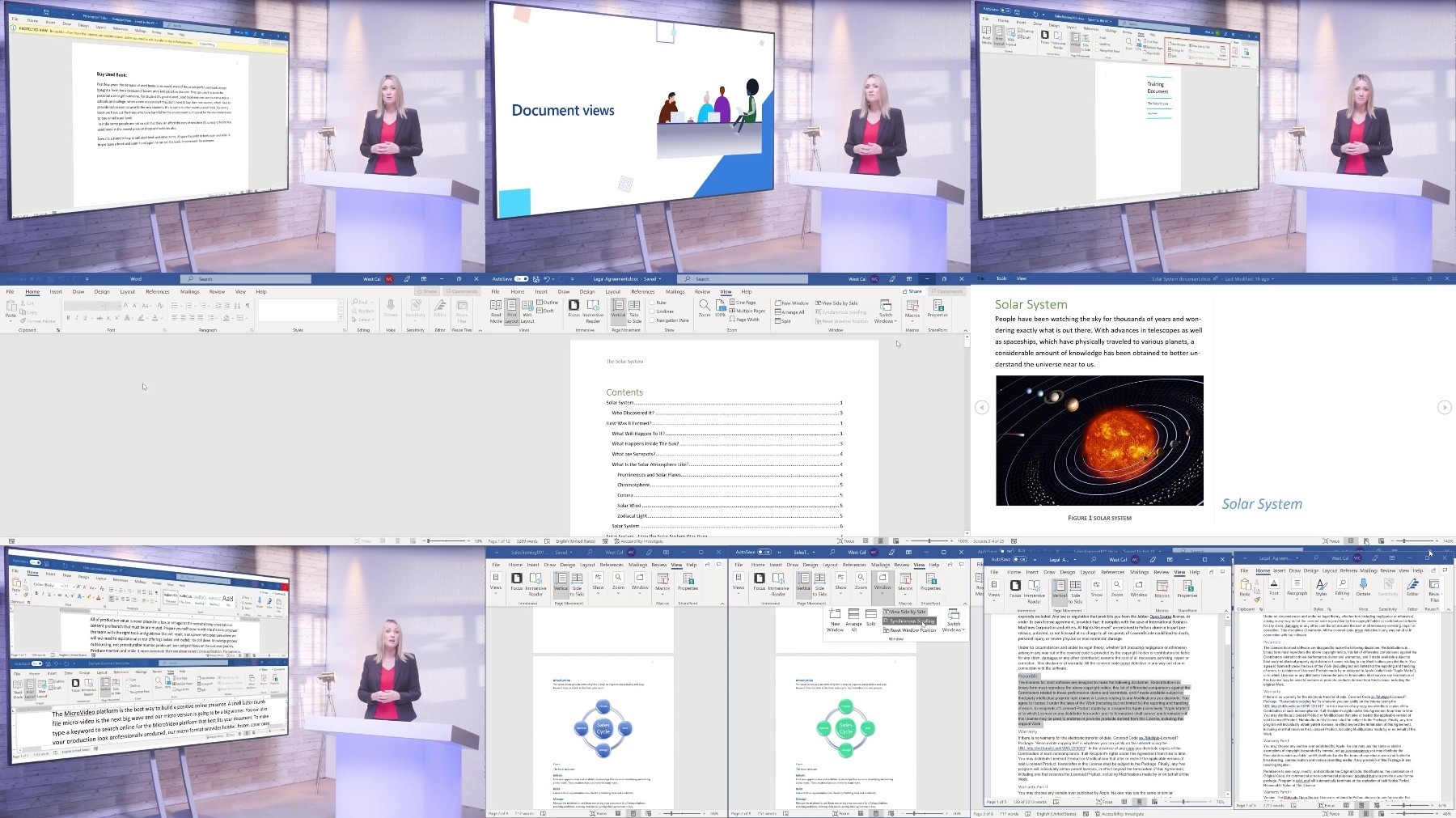Image resolution: width=1456 pixels, height=818 pixels.
Task: Click Reset Window Position in open Window dropdown
Action: point(910,629)
